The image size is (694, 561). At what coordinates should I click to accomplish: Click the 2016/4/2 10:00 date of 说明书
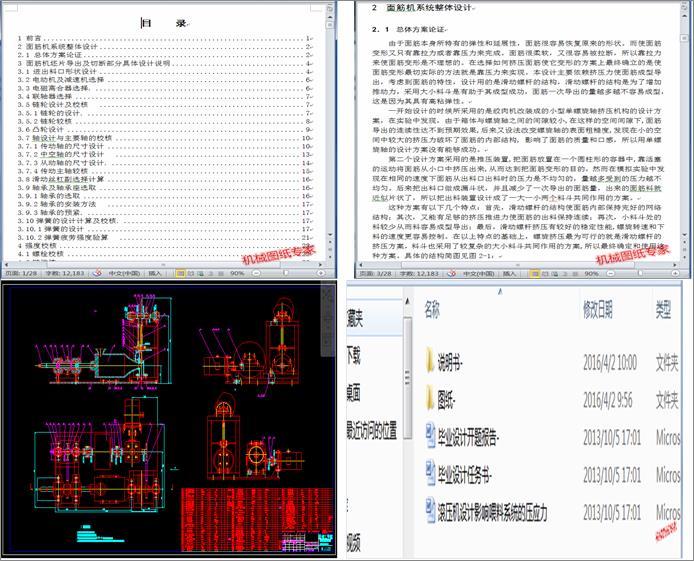coord(610,363)
